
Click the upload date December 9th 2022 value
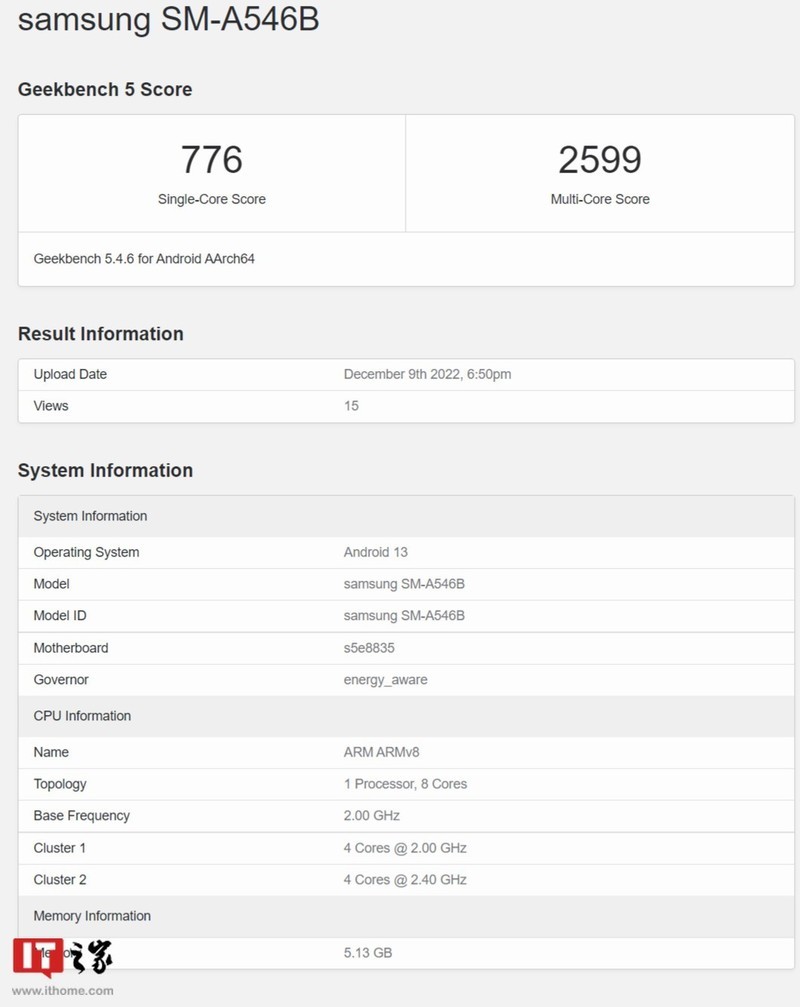(427, 374)
